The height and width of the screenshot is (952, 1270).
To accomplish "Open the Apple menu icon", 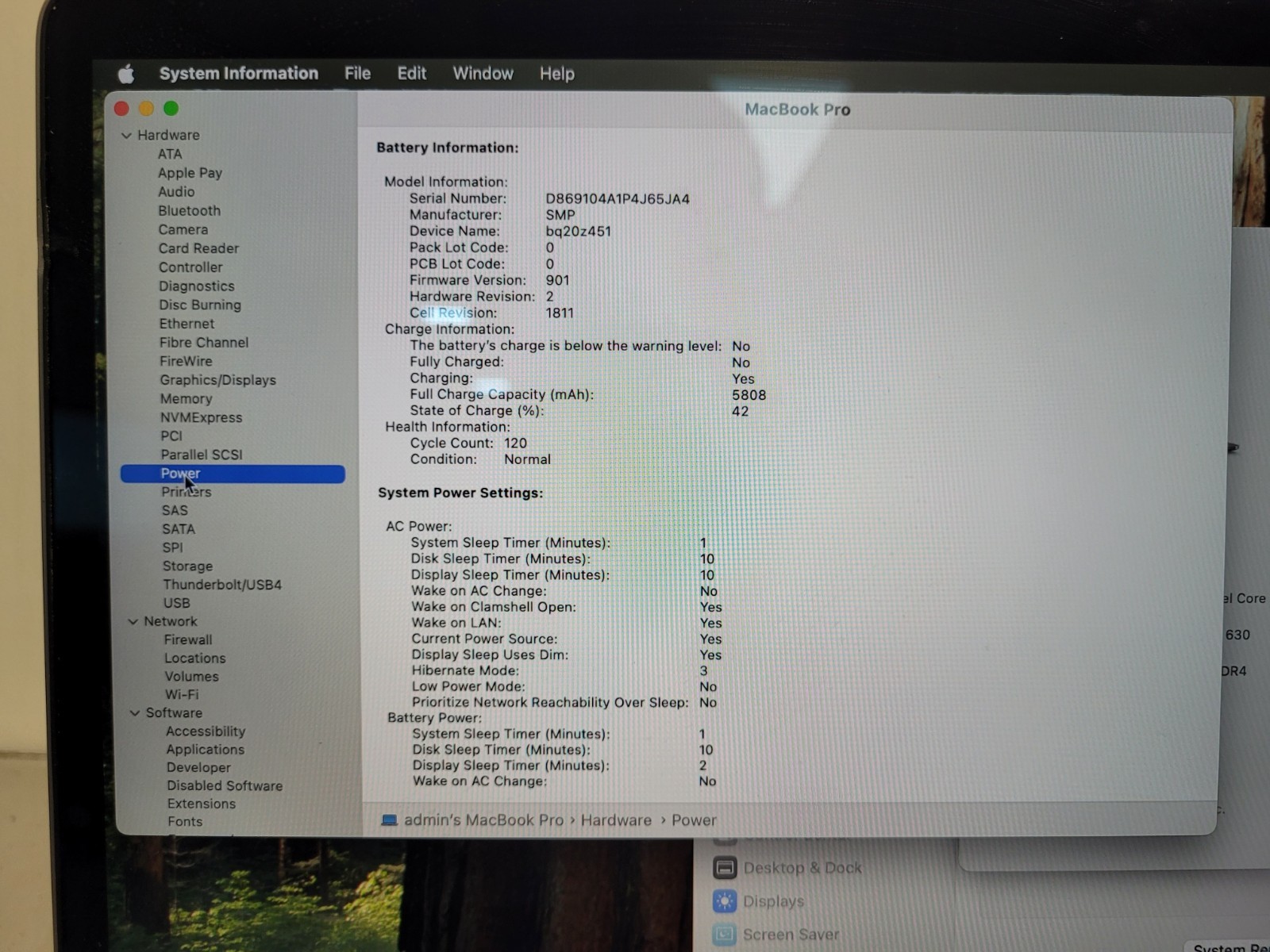I will tap(126, 75).
